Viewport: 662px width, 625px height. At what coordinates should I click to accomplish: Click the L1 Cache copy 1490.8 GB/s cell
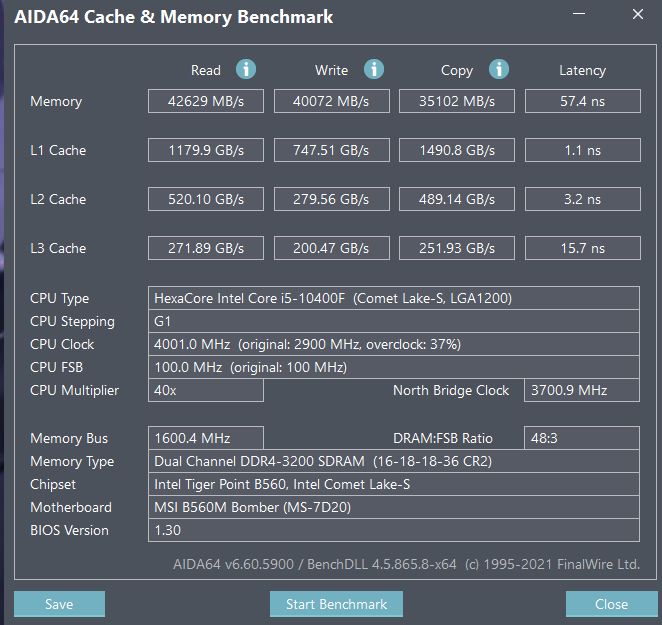point(457,150)
